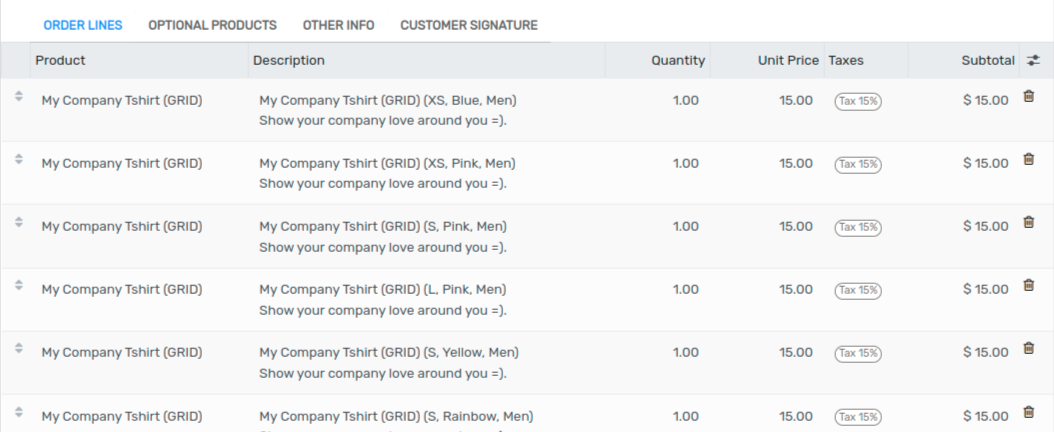Go to Customer Signature tab

tap(468, 25)
